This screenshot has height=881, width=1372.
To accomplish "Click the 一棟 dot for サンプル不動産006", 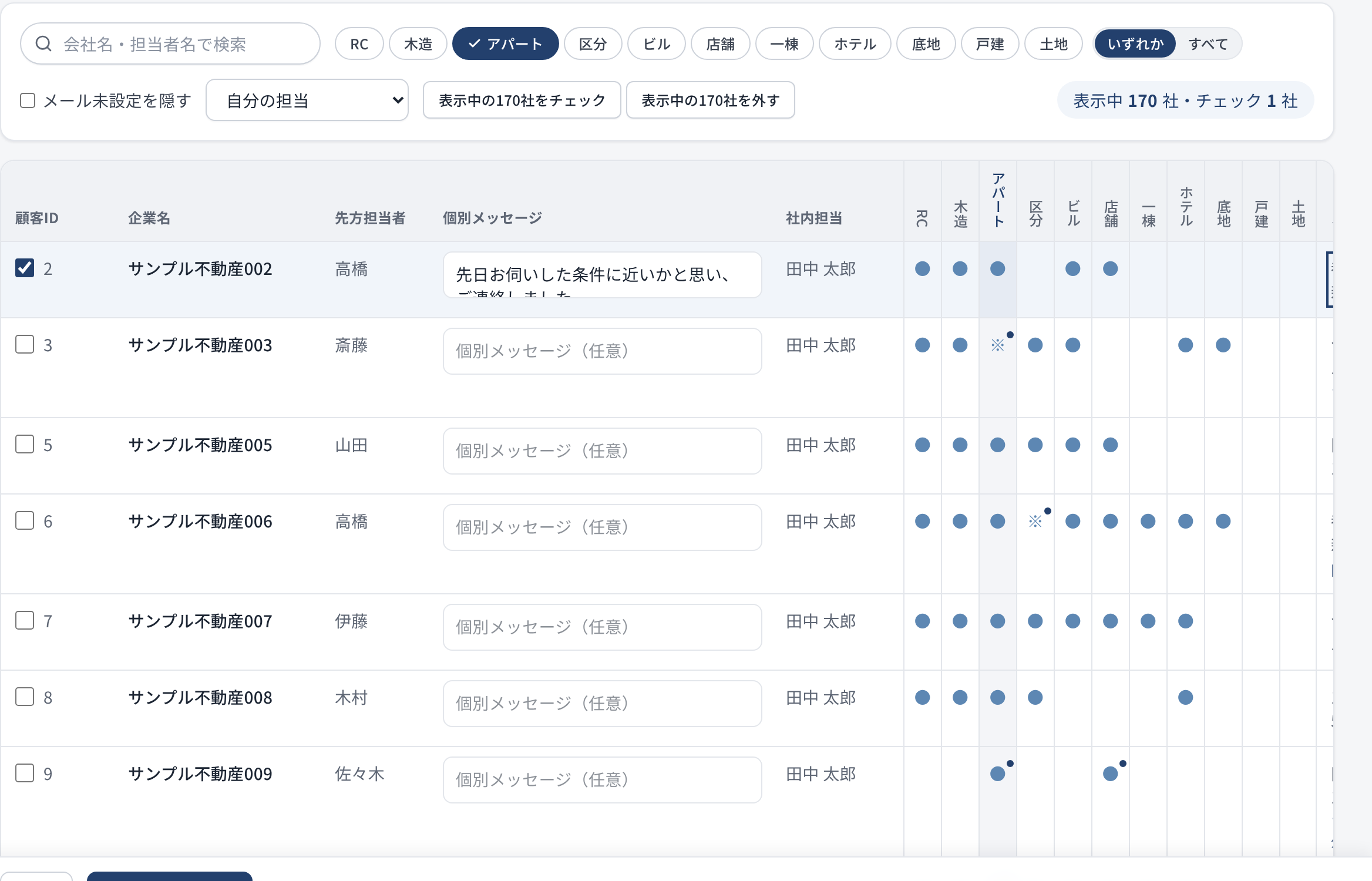I will coord(1148,521).
